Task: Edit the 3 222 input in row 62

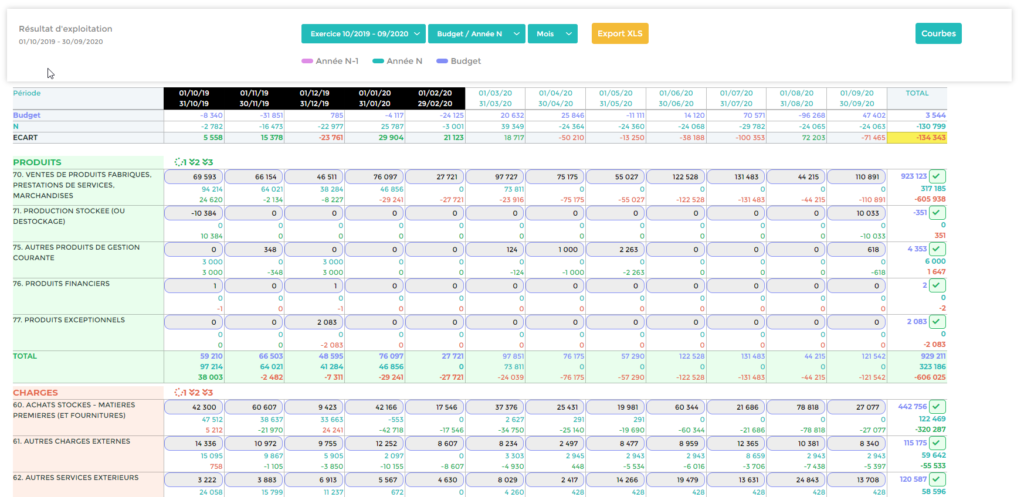Action: tap(193, 481)
